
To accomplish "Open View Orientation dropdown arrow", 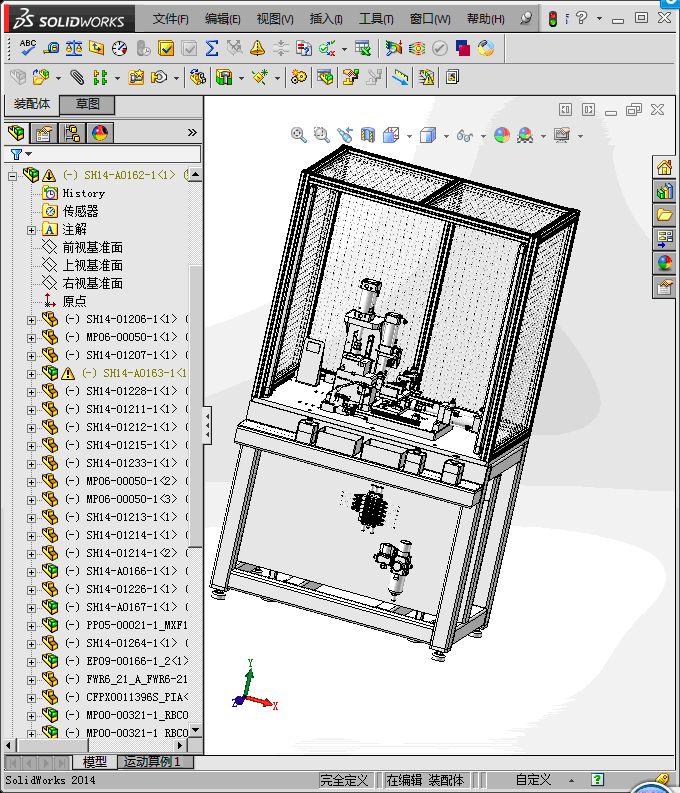I will [x=409, y=136].
